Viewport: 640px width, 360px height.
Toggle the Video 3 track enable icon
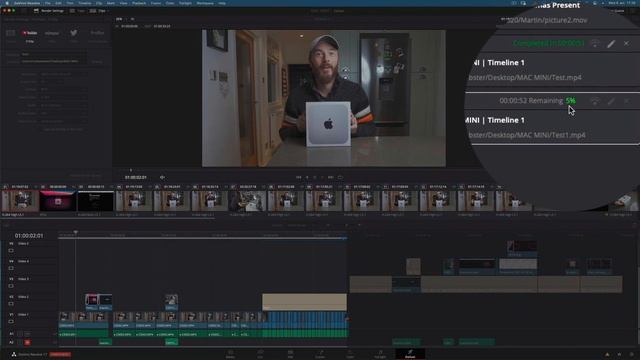[11, 286]
